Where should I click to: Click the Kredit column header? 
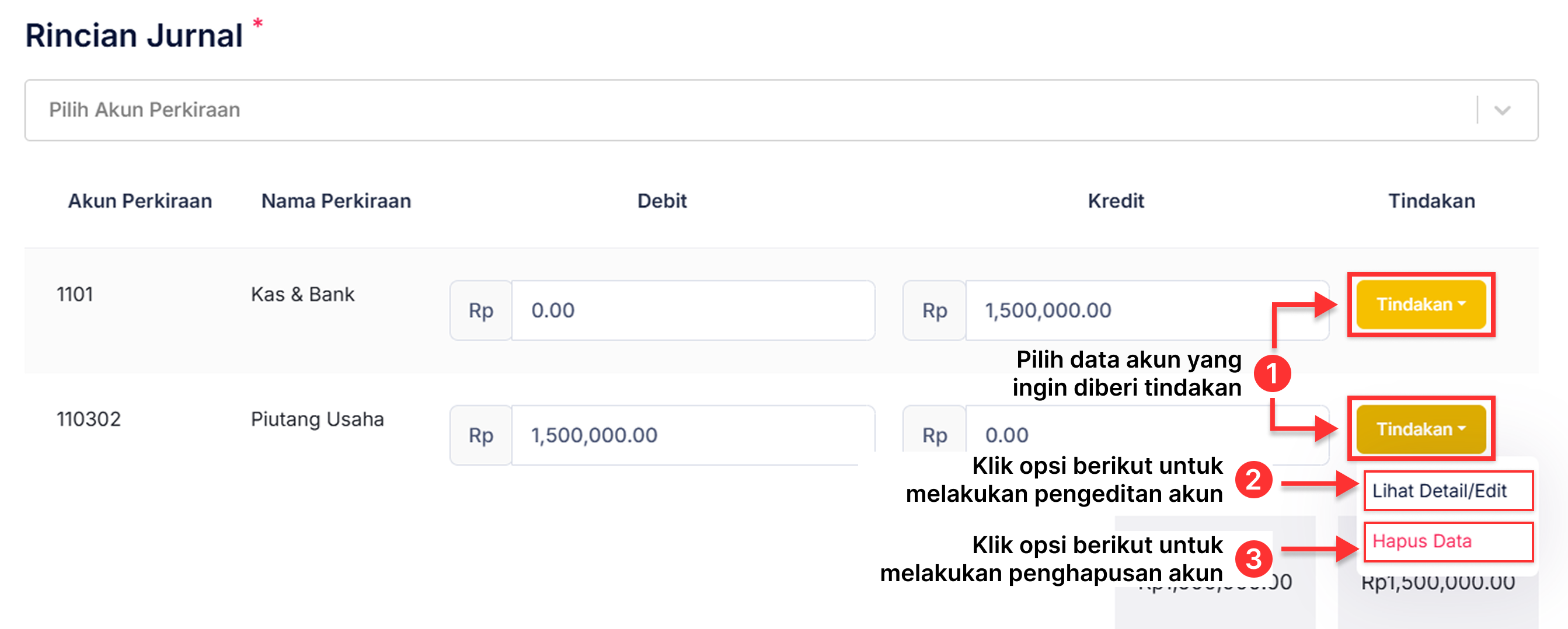coord(1116,201)
